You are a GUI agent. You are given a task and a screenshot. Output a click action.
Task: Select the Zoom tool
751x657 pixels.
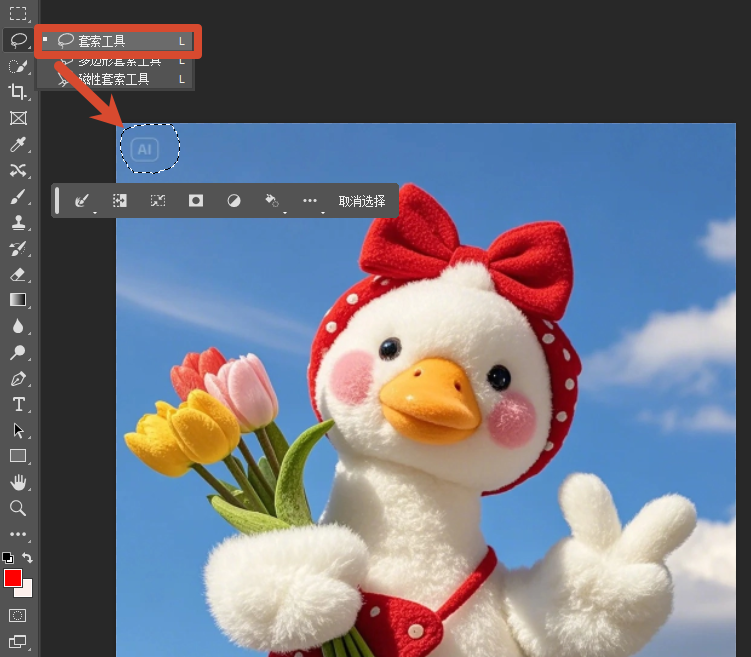tap(18, 508)
